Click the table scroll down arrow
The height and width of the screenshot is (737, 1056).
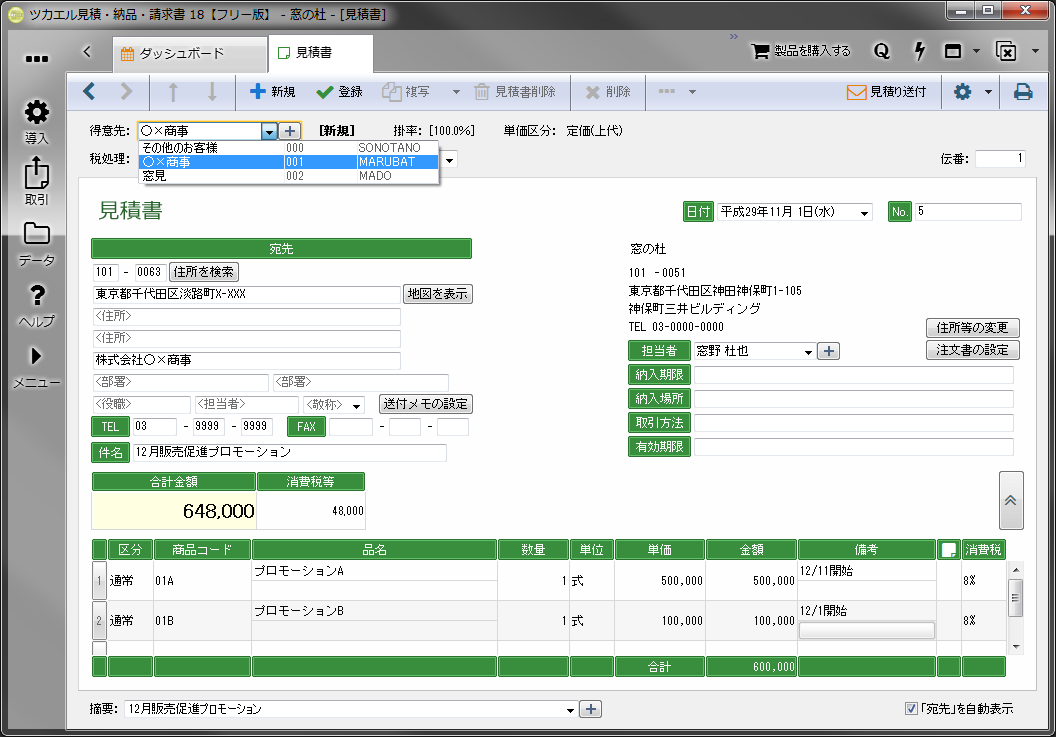(x=1016, y=647)
